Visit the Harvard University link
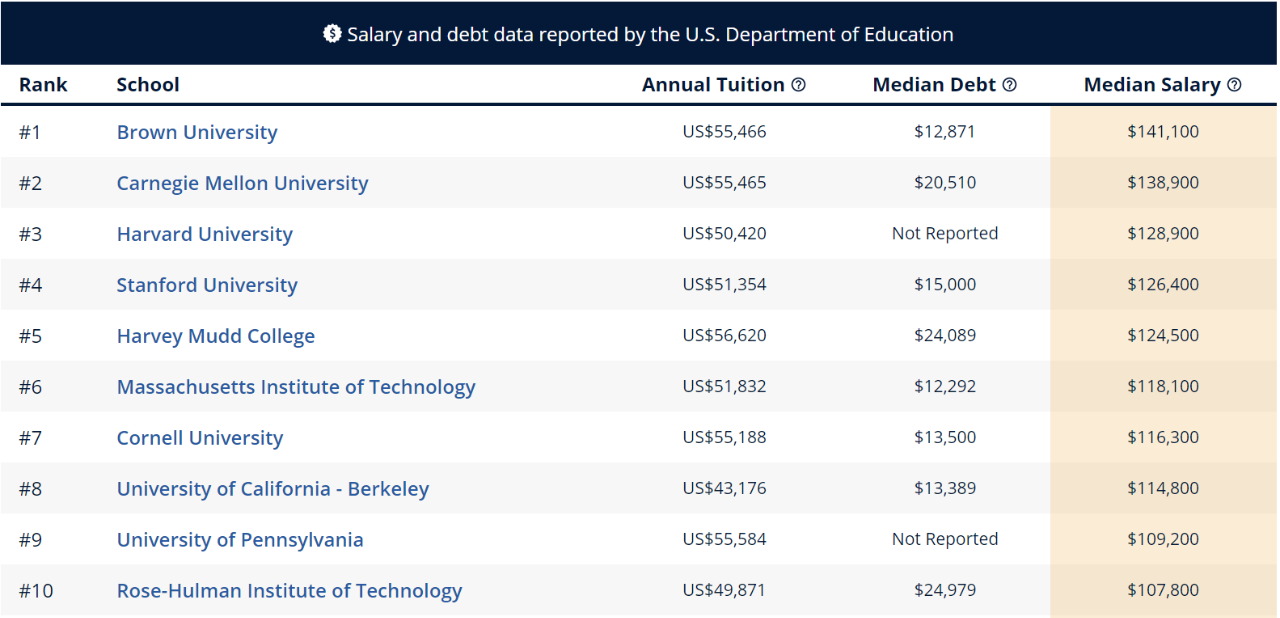Image resolution: width=1280 pixels, height=618 pixels. pos(205,234)
